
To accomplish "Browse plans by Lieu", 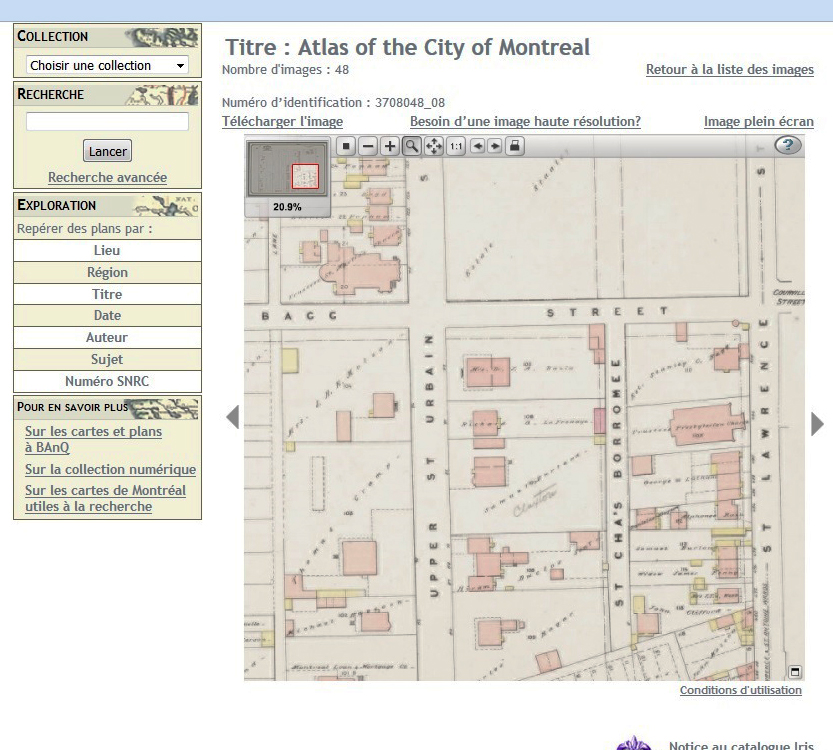I will 107,251.
